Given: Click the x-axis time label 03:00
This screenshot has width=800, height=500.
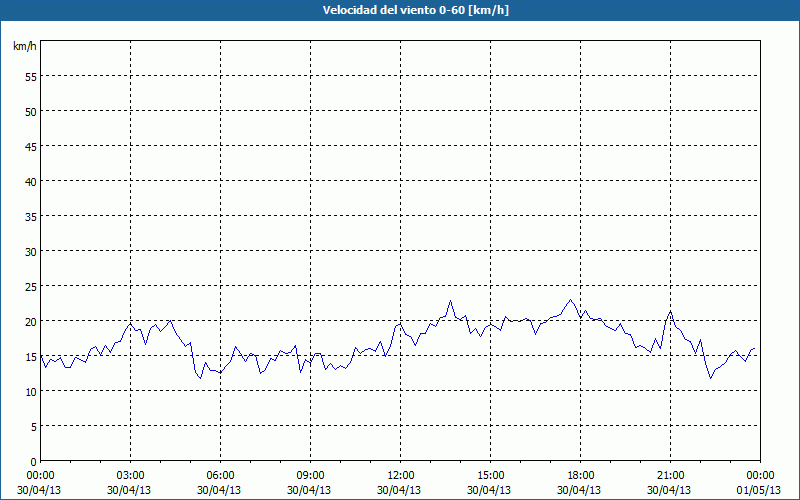Looking at the screenshot, I should tap(131, 476).
